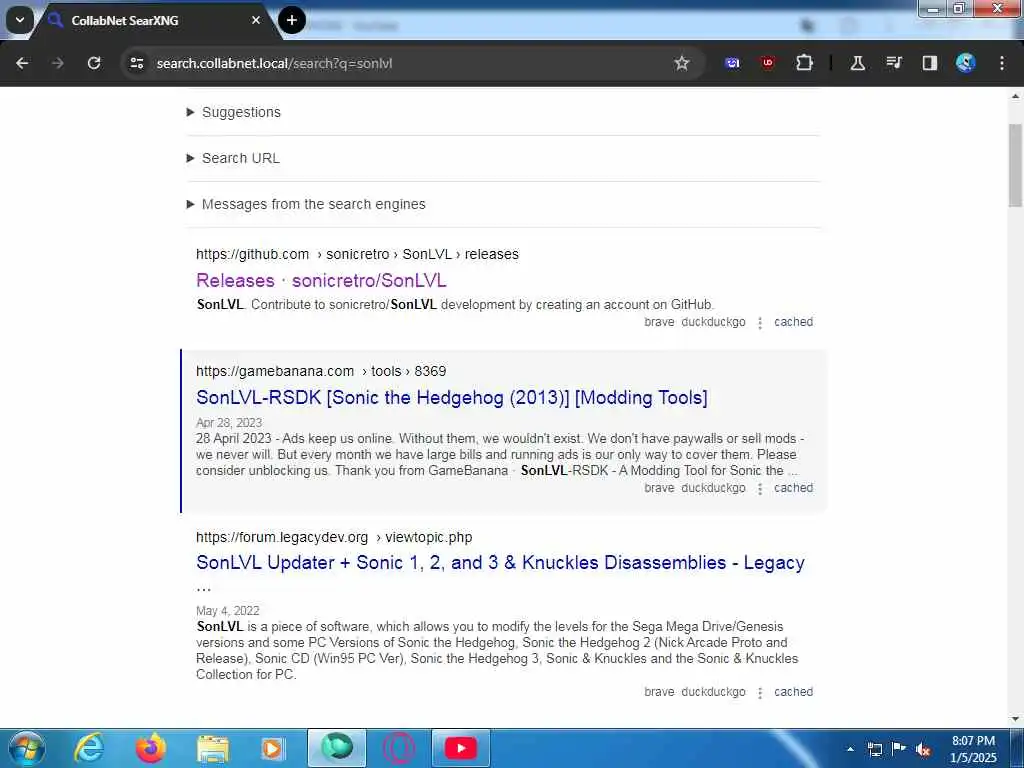Click the forward navigation arrow
The width and height of the screenshot is (1024, 768).
(57, 63)
